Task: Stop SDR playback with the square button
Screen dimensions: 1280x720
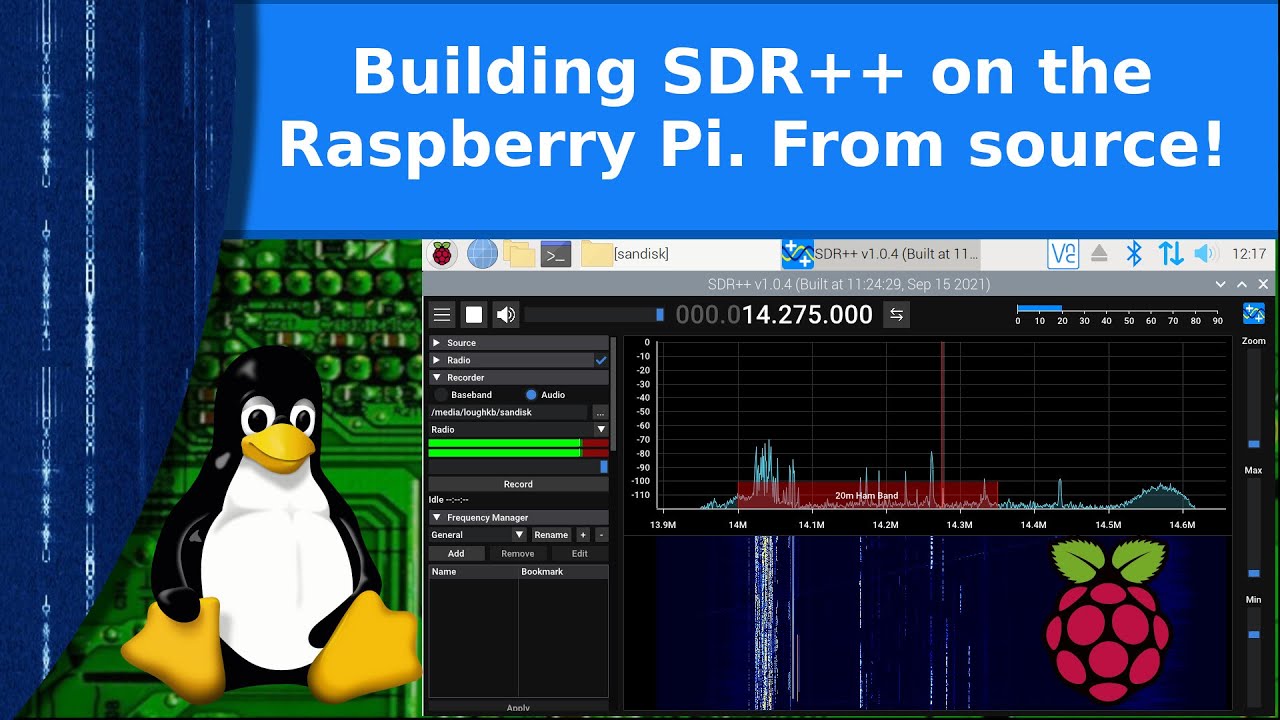Action: [474, 315]
